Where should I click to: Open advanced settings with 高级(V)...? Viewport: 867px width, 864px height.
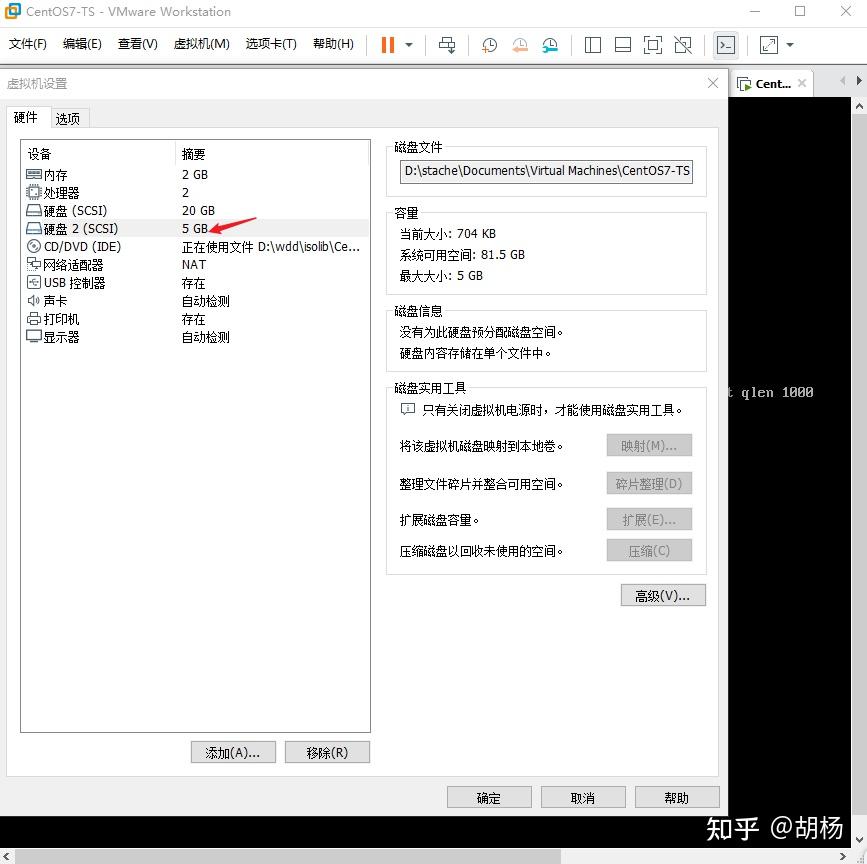663,595
